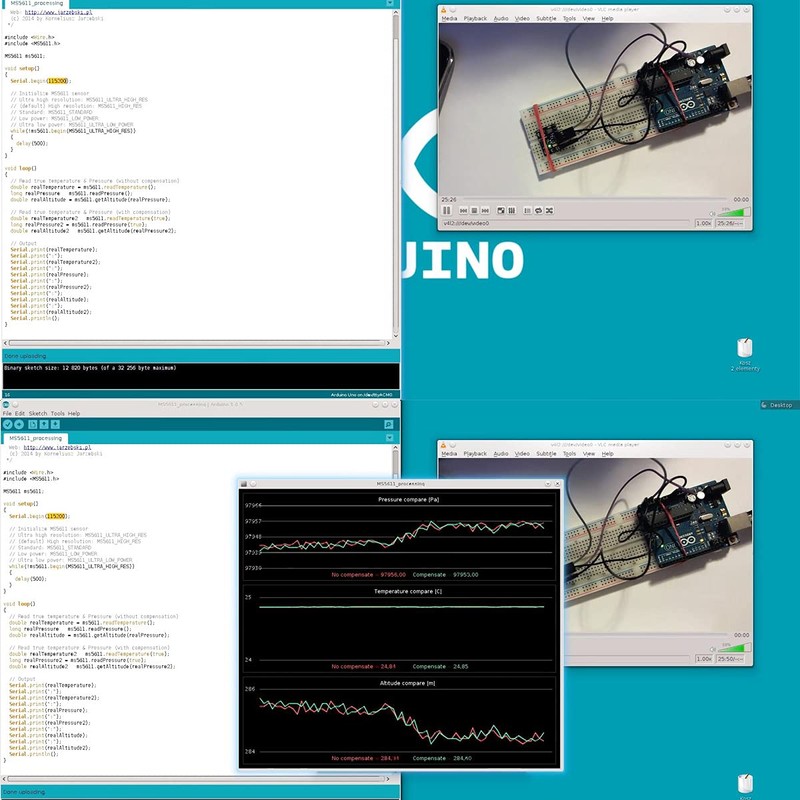Expand the sketch tab dropdown arrow below Serial Monitor
The image size is (800, 800).
[389, 438]
